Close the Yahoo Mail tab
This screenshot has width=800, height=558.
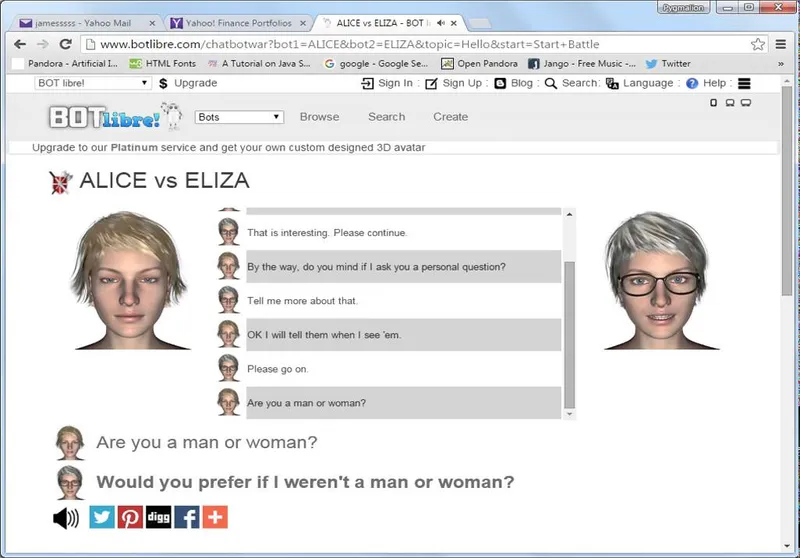point(152,23)
